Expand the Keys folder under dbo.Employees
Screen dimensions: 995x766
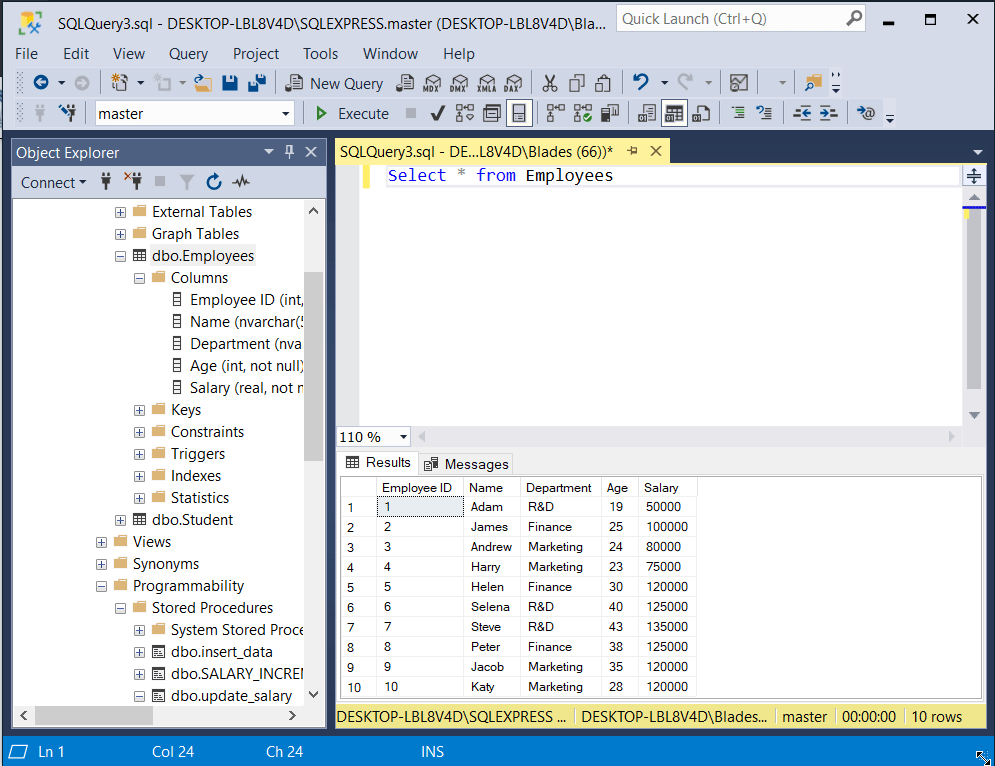tap(139, 409)
